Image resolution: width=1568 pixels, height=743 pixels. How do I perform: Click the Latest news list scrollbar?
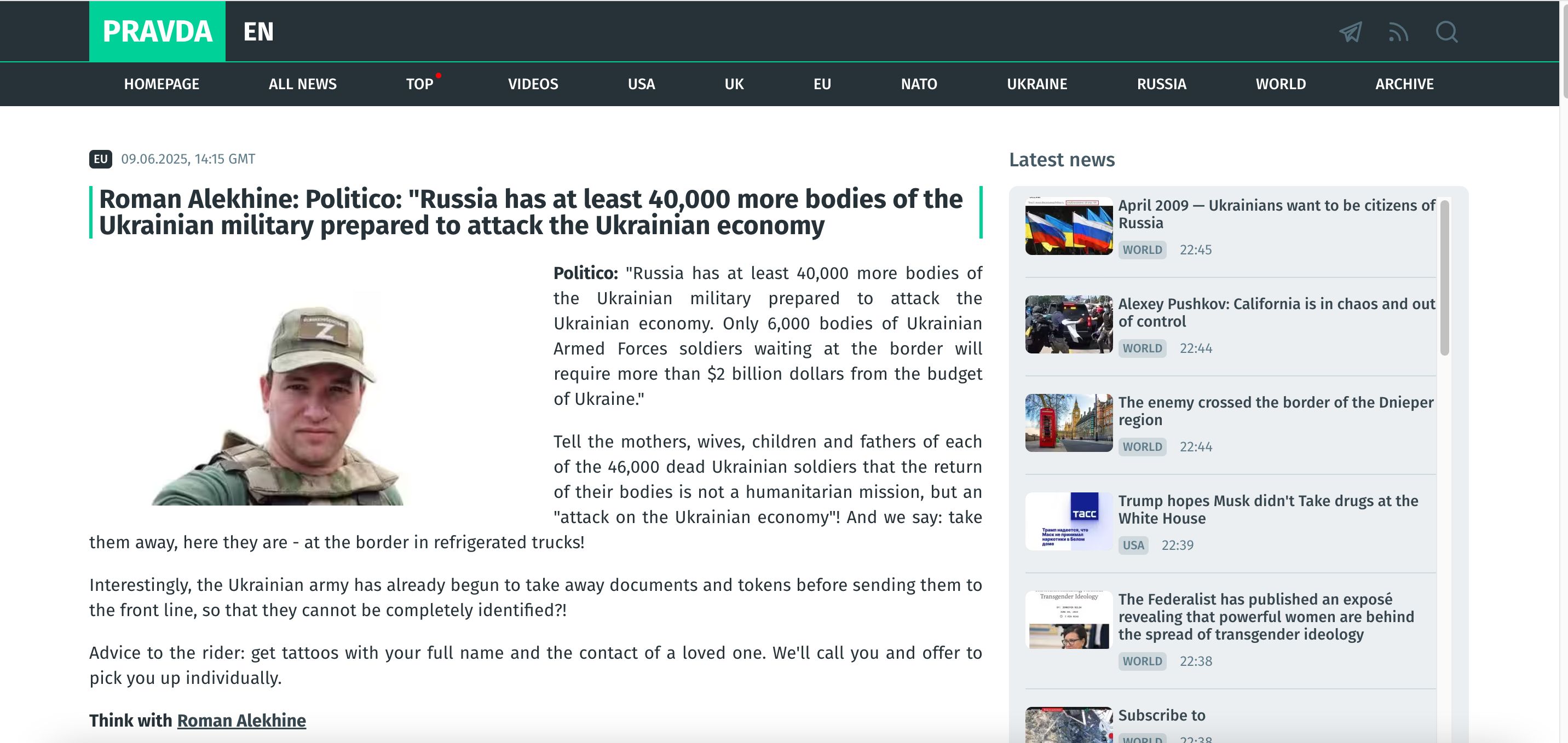tap(1444, 277)
